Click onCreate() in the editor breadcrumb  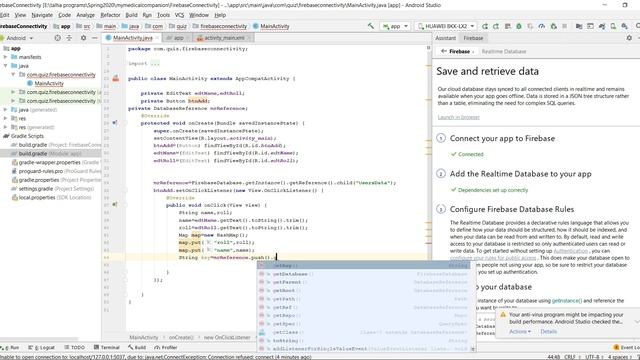tap(181, 338)
